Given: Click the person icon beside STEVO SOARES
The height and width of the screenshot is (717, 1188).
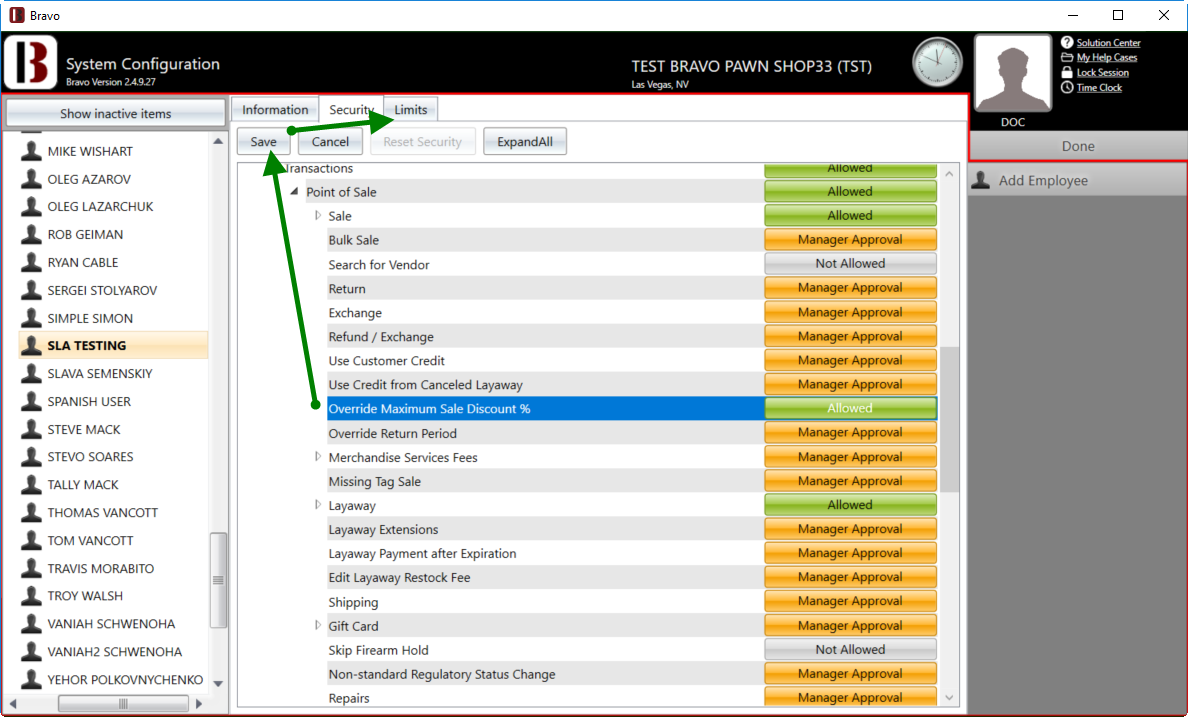Looking at the screenshot, I should click(x=31, y=456).
